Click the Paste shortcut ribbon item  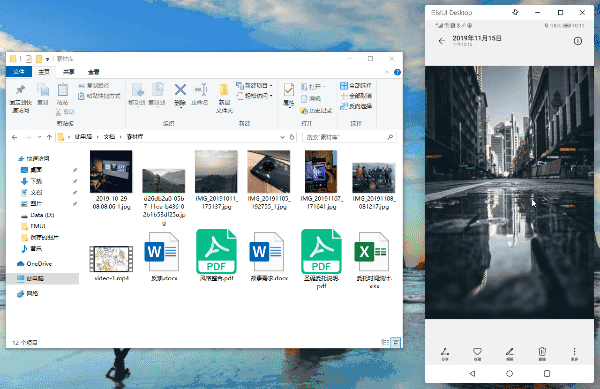(99, 96)
